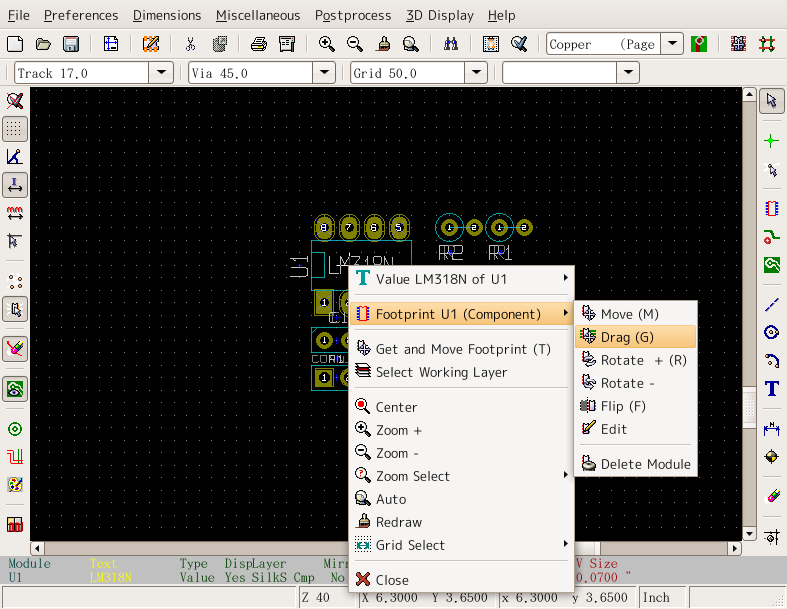Click the Save board floppy disk icon

[x=71, y=44]
